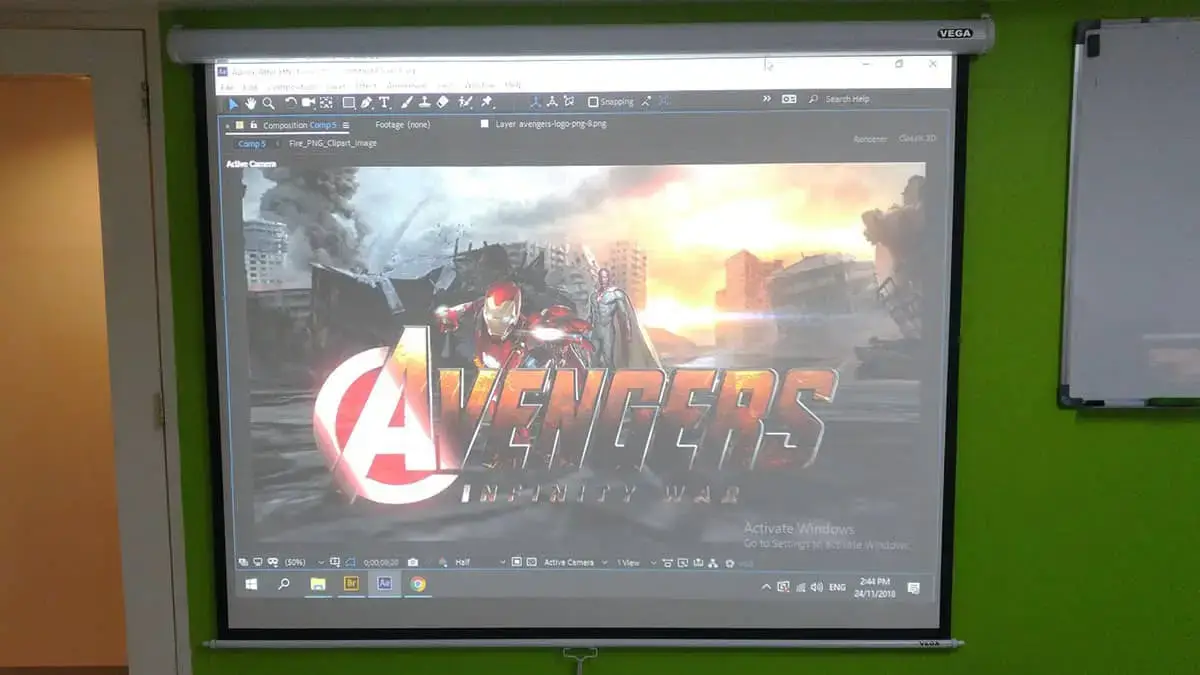Select the Brush tool

(x=407, y=102)
